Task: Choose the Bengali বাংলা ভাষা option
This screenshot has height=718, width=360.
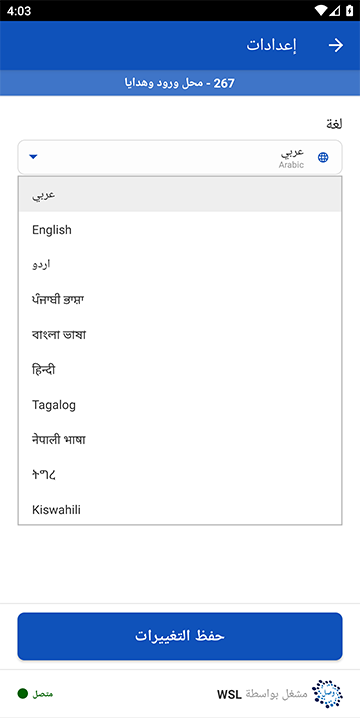Action: click(180, 335)
